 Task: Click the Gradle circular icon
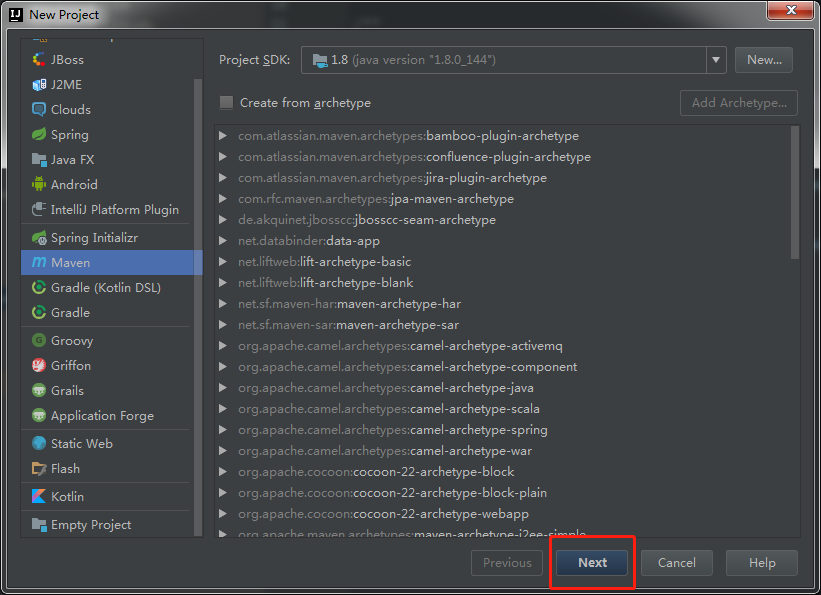click(39, 313)
